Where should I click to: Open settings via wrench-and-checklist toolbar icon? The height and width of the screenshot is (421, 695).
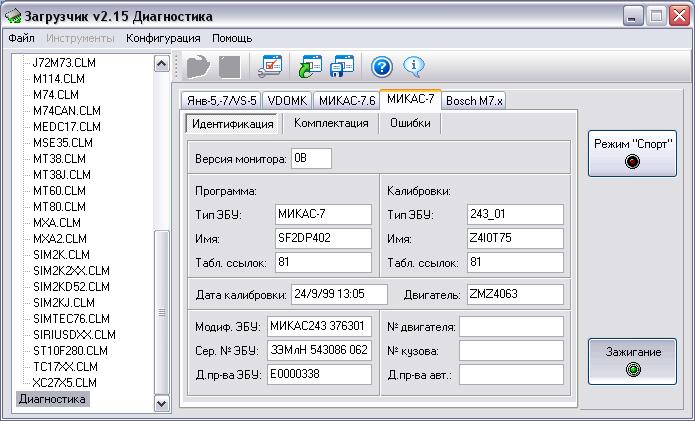(270, 66)
